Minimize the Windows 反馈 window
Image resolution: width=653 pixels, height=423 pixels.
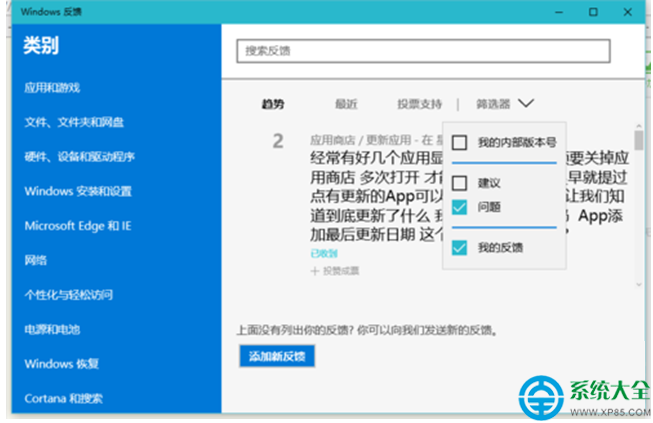coord(559,12)
